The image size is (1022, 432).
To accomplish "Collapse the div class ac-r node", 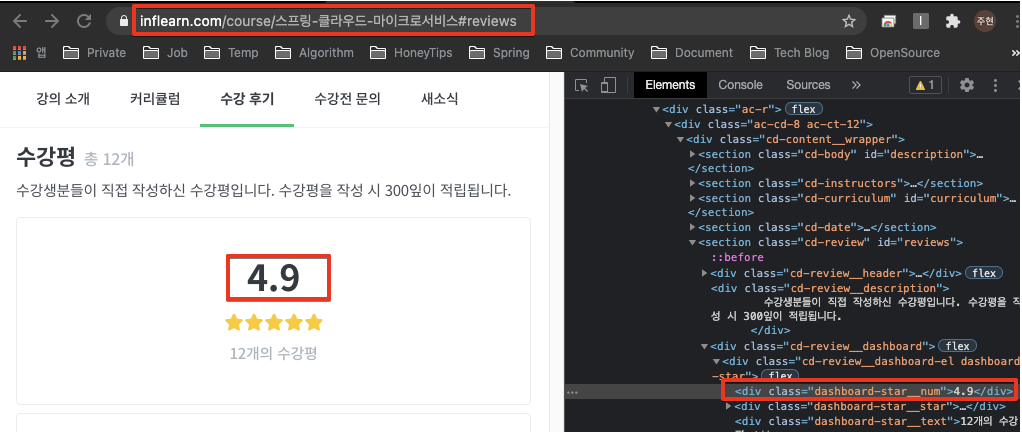I will [656, 109].
